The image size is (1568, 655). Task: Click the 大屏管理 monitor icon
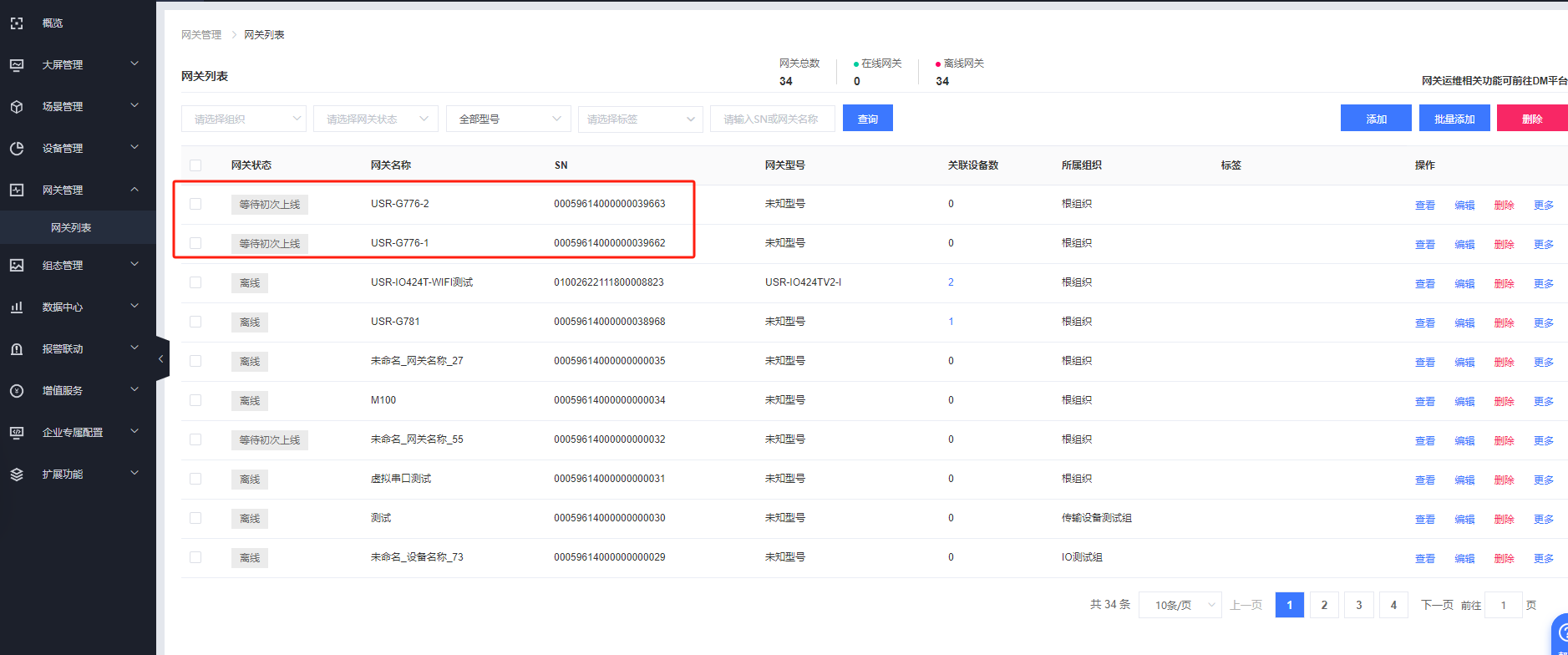pos(17,65)
